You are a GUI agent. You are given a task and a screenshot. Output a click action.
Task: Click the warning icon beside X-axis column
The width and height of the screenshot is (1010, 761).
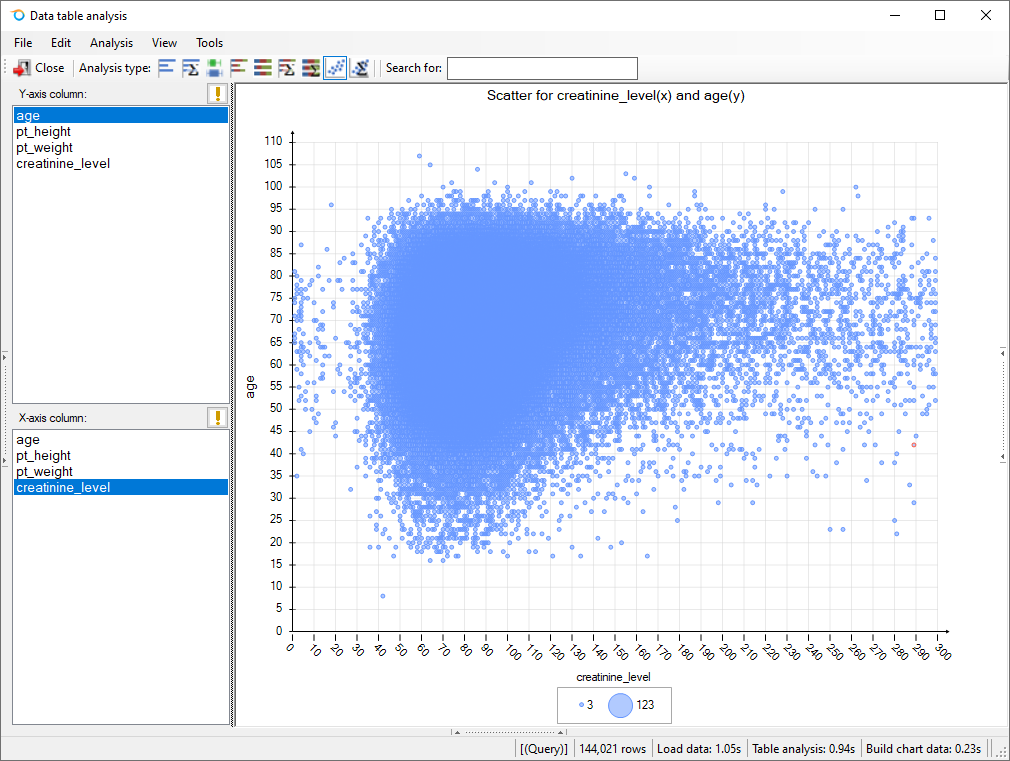coord(217,418)
